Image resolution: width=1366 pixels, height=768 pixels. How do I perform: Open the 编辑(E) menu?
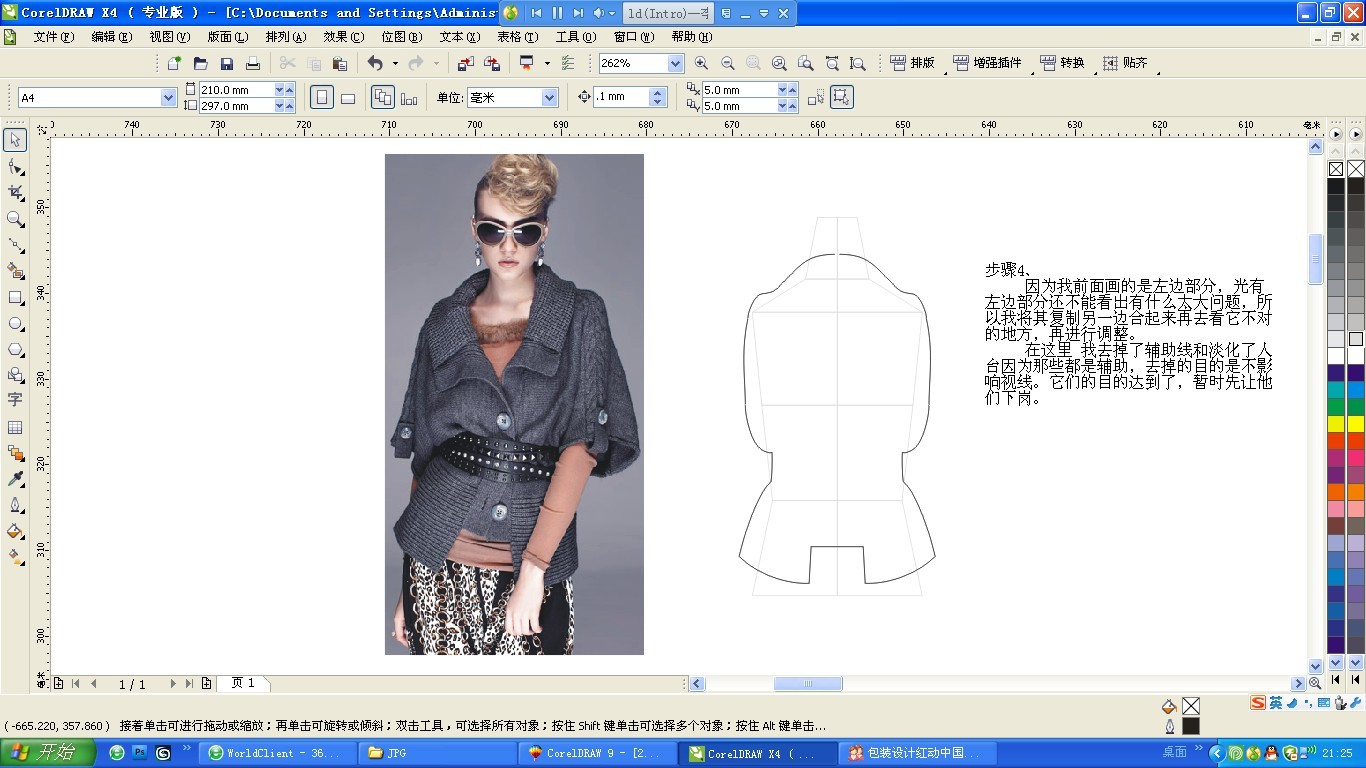(112, 37)
